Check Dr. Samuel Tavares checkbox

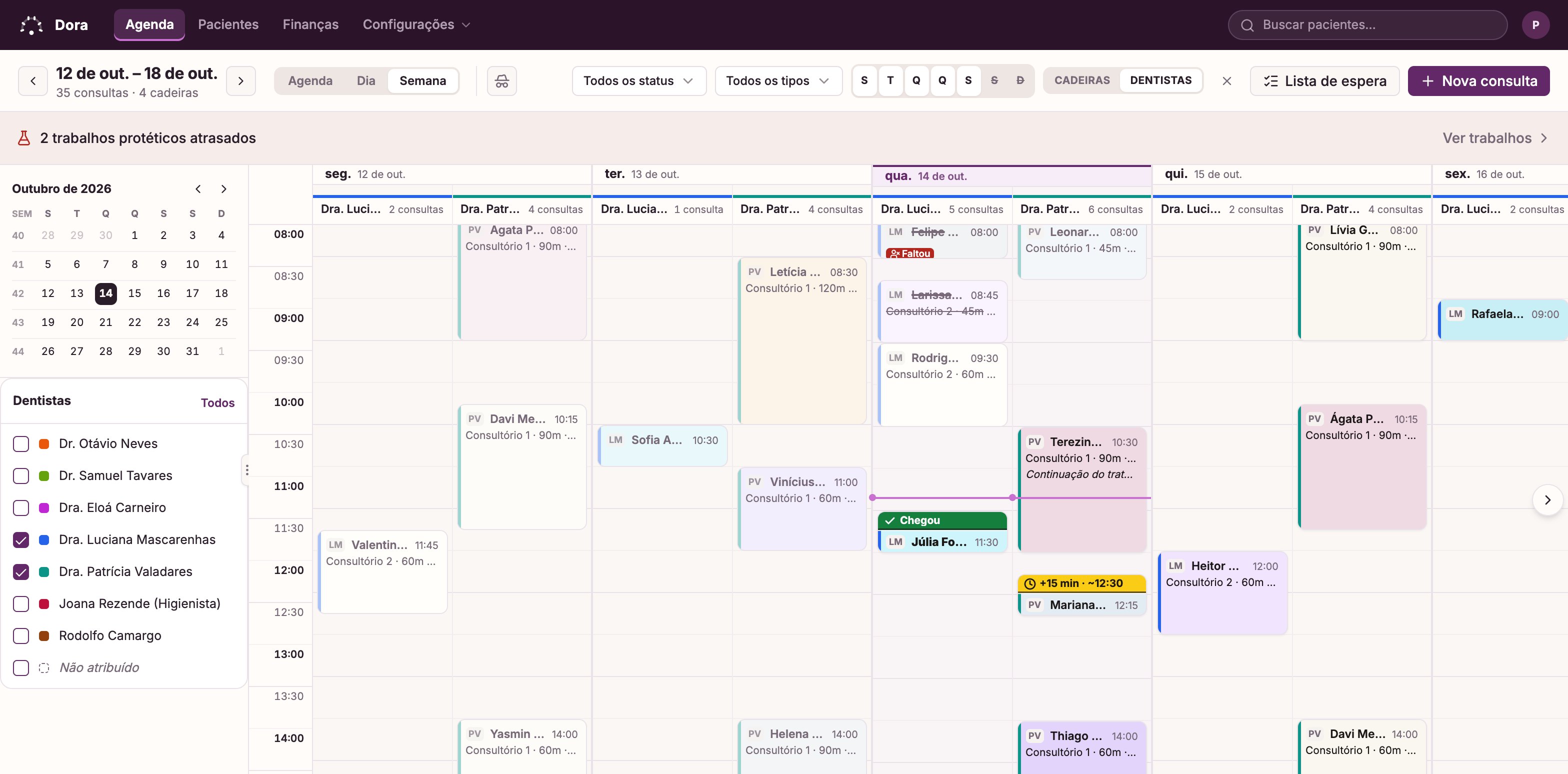pyautogui.click(x=21, y=476)
